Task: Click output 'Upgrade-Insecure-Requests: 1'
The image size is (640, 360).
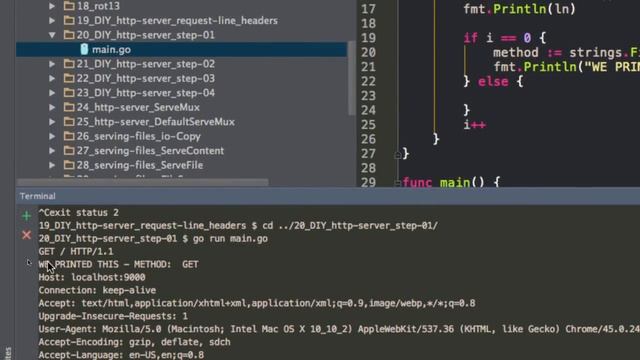Action: 113,316
